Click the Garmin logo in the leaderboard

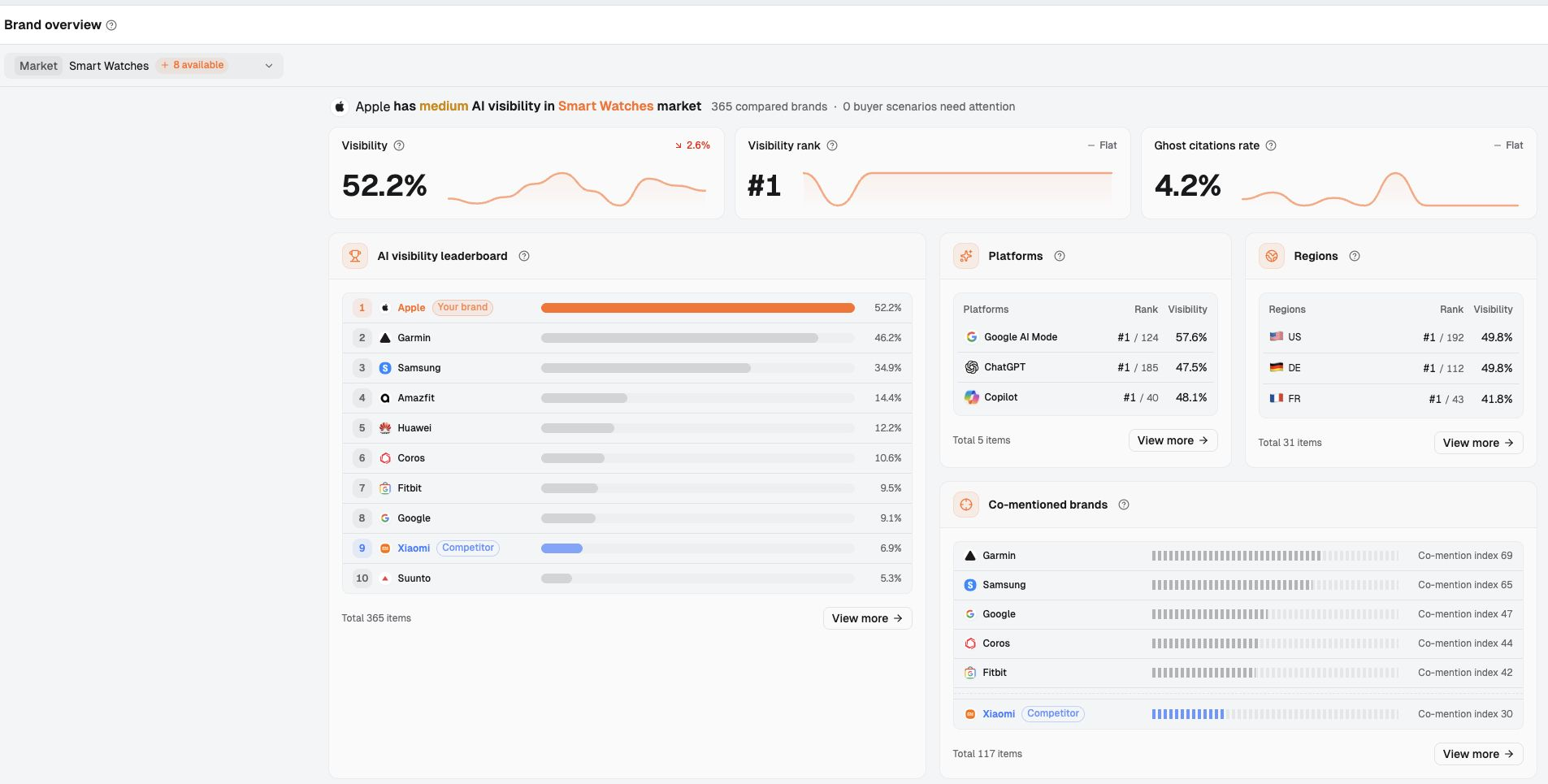385,338
